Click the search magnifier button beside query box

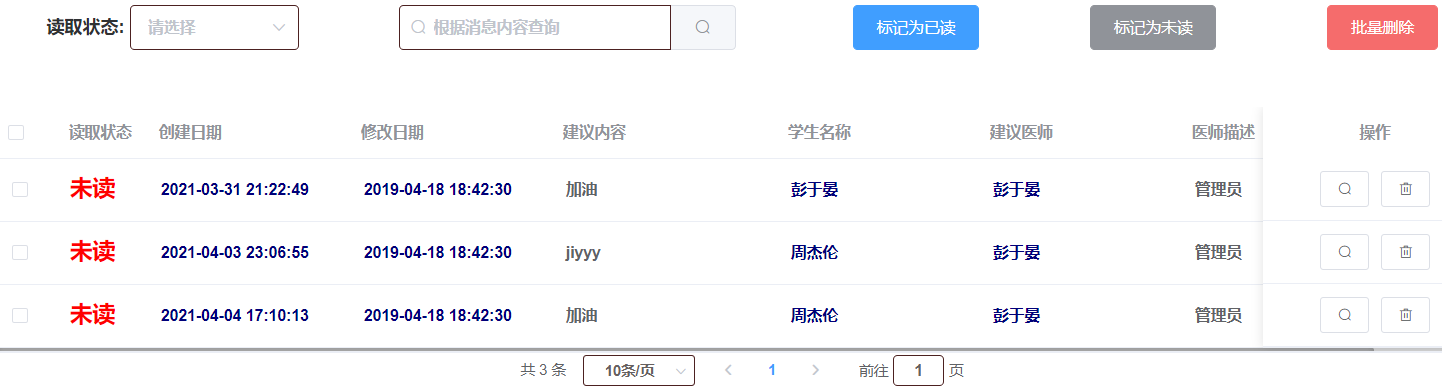[x=703, y=28]
